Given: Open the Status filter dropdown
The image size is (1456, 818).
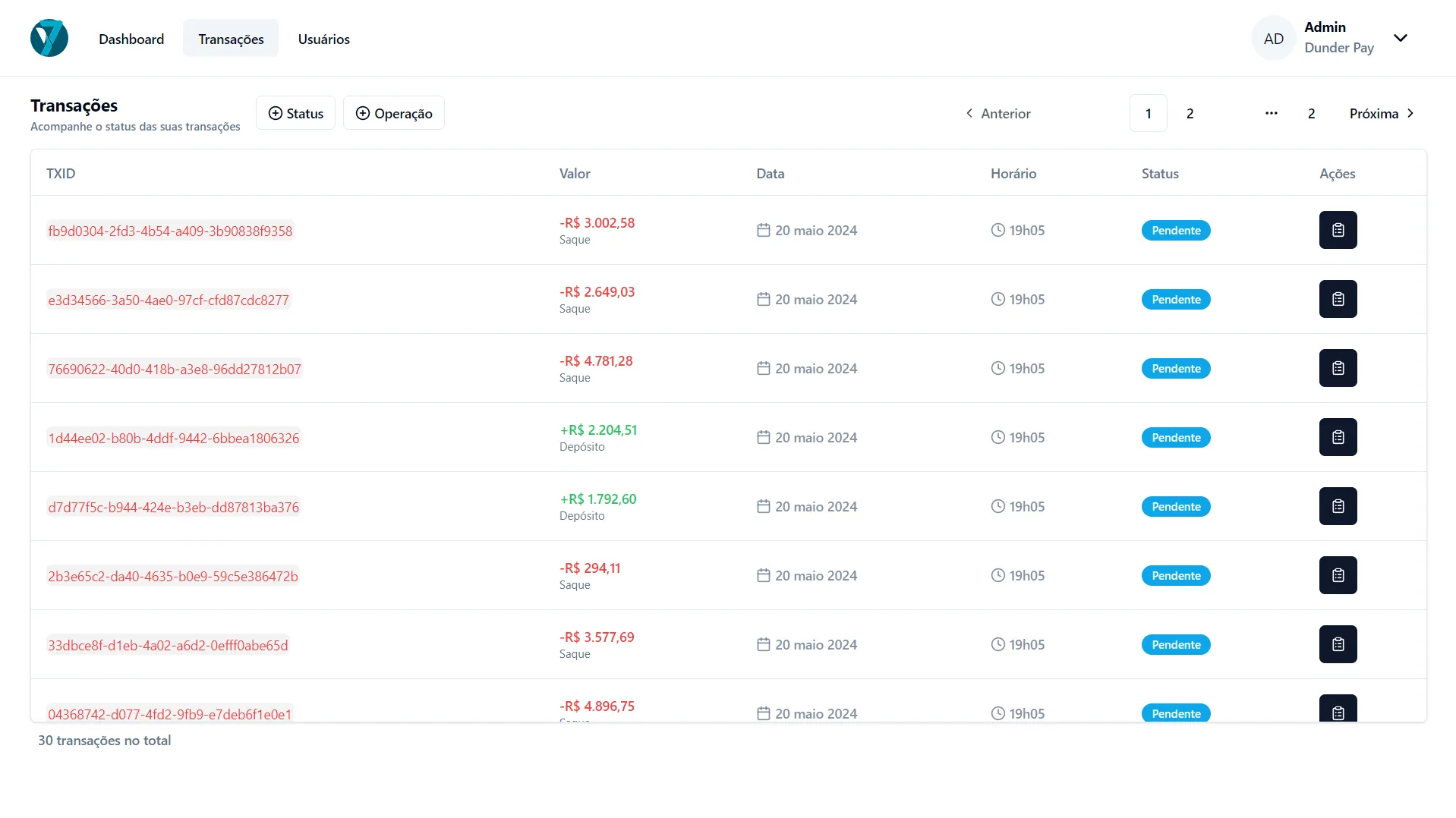Looking at the screenshot, I should (295, 113).
